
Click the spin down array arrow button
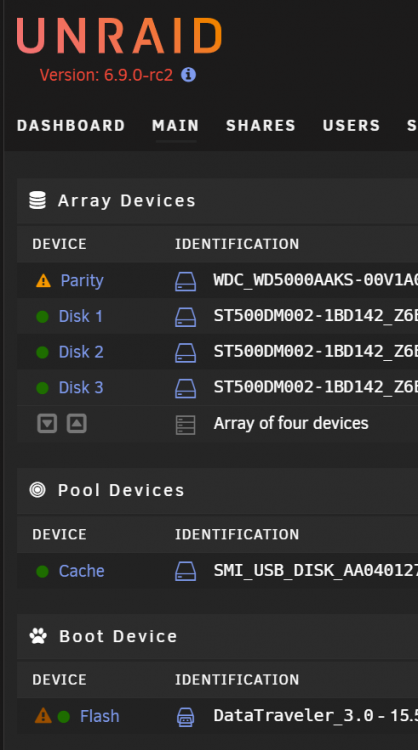pyautogui.click(x=47, y=423)
